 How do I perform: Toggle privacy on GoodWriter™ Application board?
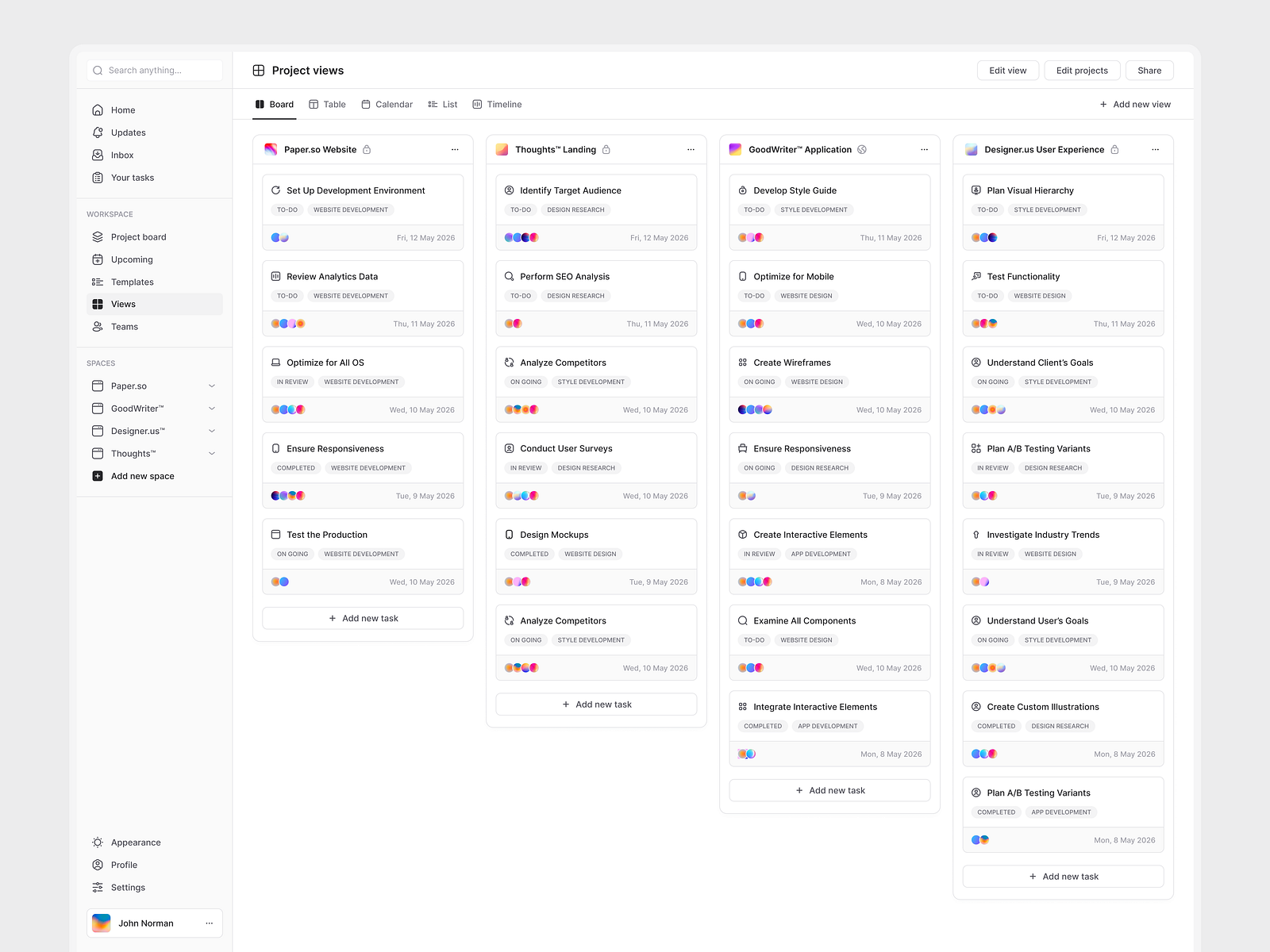pyautogui.click(x=862, y=149)
